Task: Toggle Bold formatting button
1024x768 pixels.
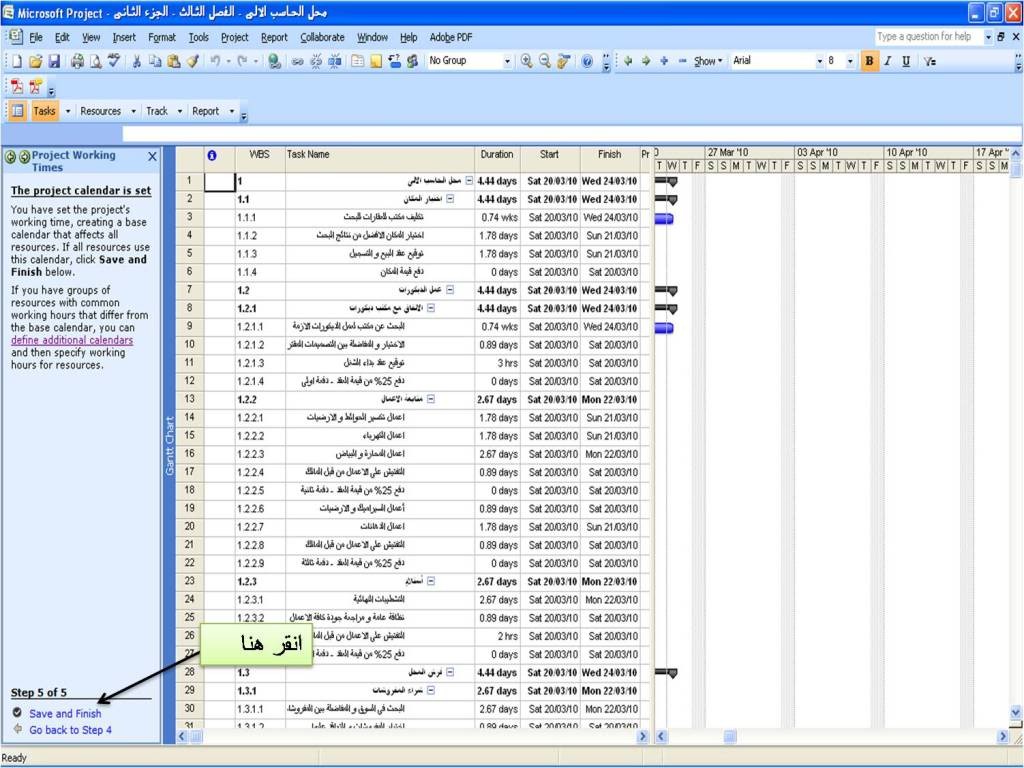Action: [x=869, y=61]
